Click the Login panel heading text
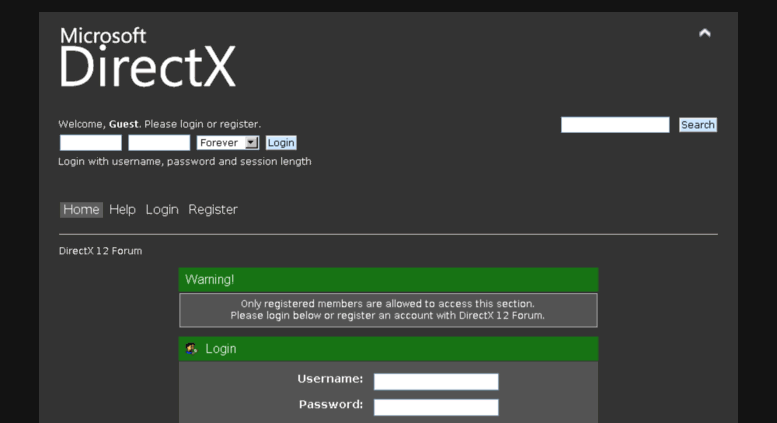 (x=221, y=349)
